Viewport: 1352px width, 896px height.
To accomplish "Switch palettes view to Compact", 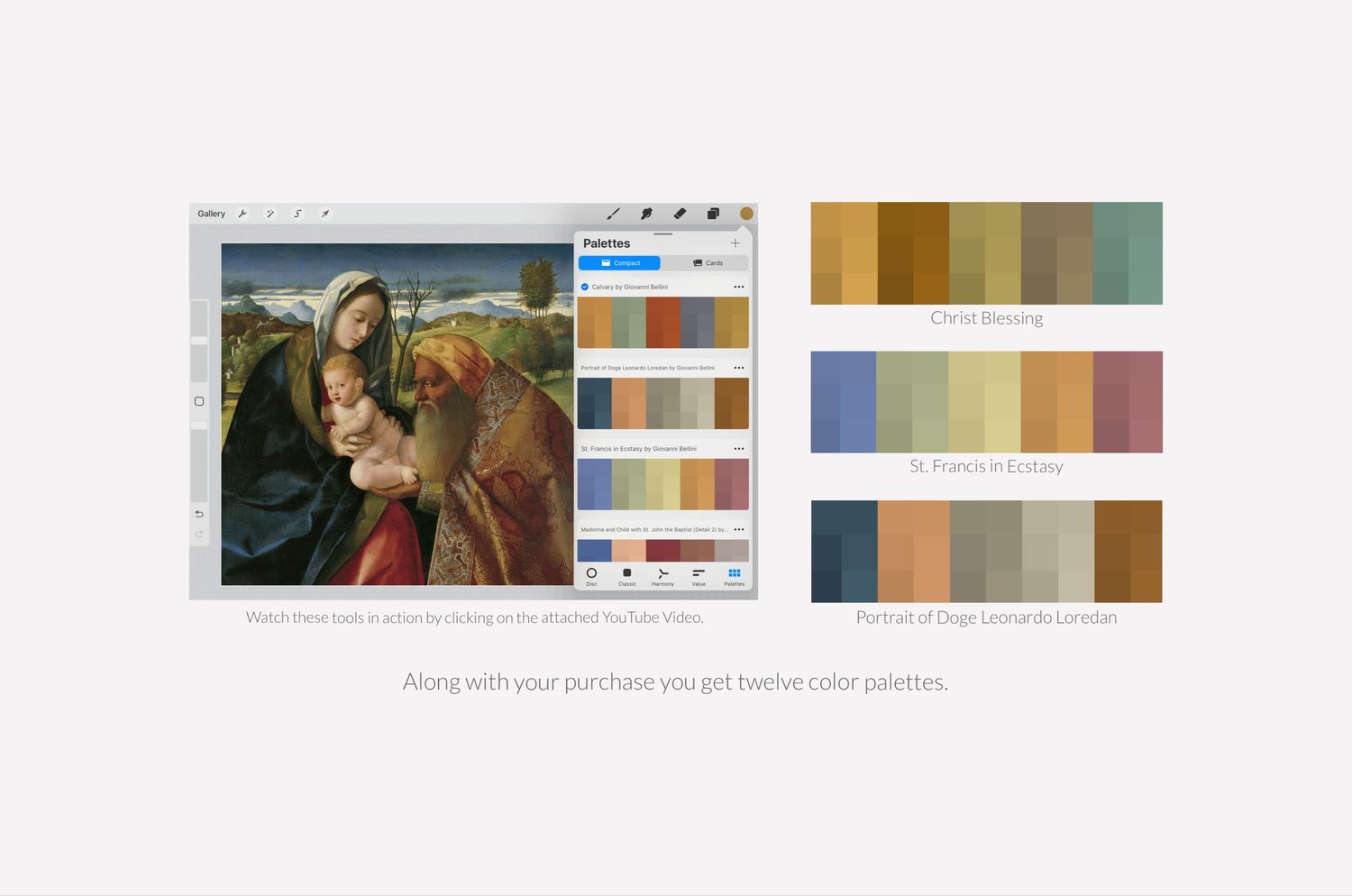I will coord(619,263).
